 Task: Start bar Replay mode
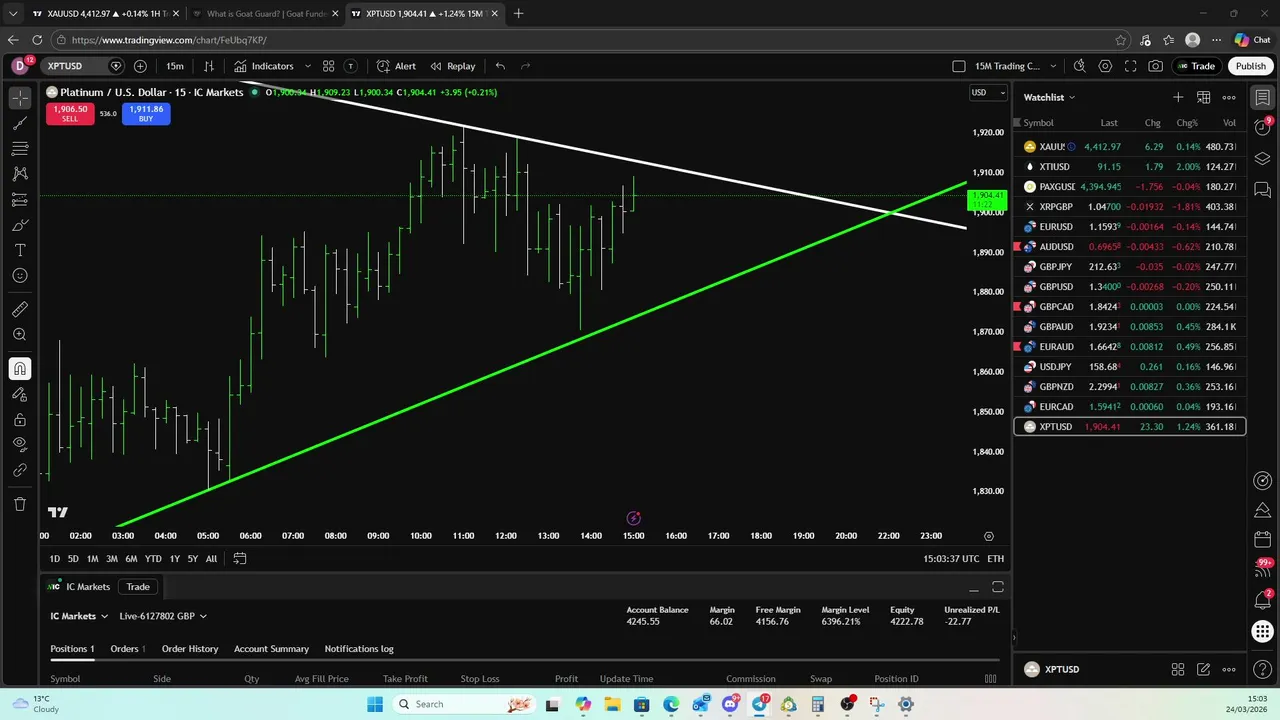pyautogui.click(x=453, y=66)
